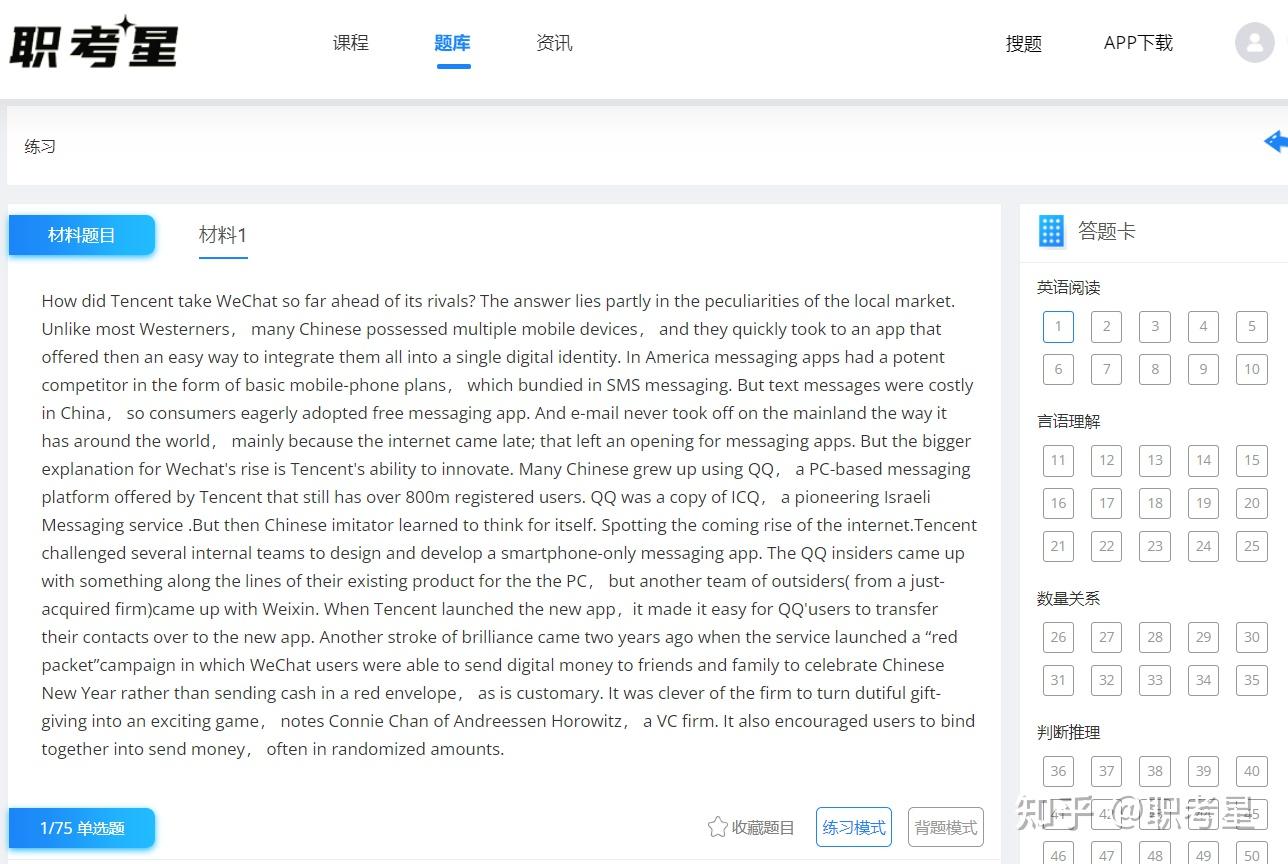This screenshot has height=864, width=1288.
Task: Open question 5 from the answer card
Action: pyautogui.click(x=1252, y=326)
